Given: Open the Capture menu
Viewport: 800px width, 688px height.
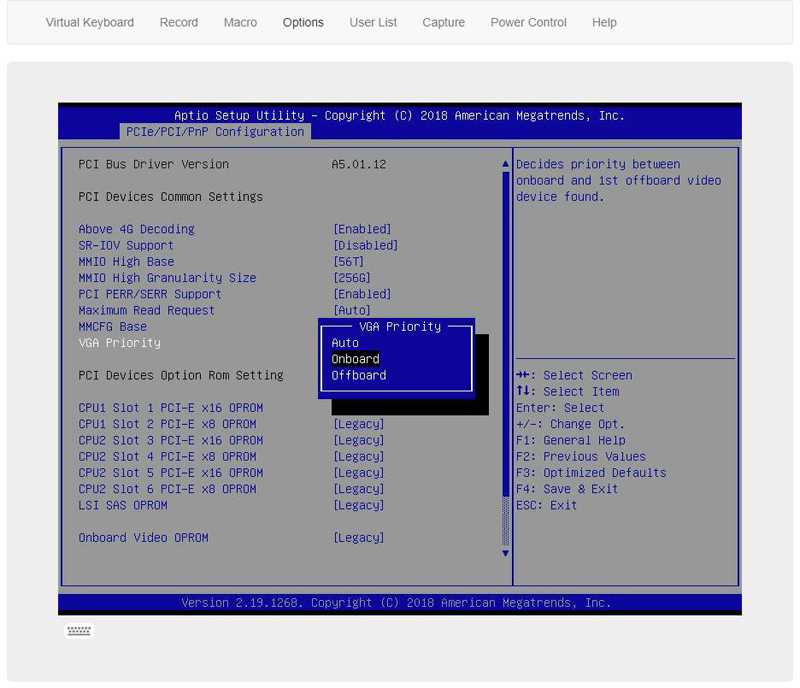Looking at the screenshot, I should point(444,22).
